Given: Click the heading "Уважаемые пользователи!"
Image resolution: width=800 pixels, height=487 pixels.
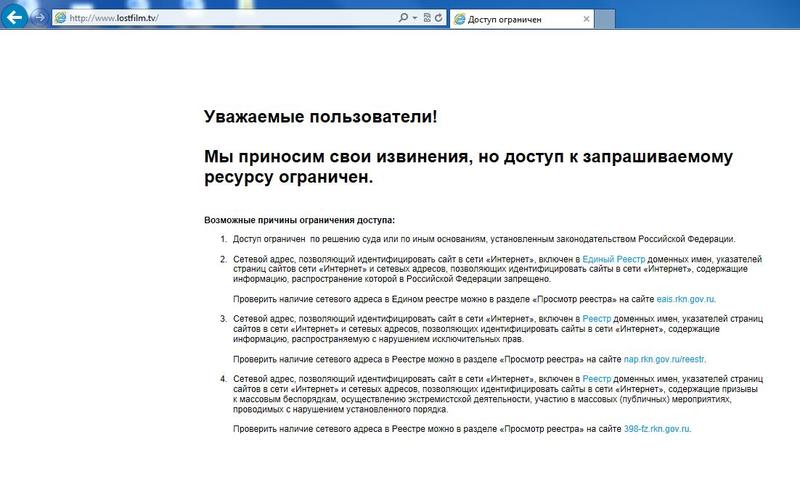Looking at the screenshot, I should [320, 117].
